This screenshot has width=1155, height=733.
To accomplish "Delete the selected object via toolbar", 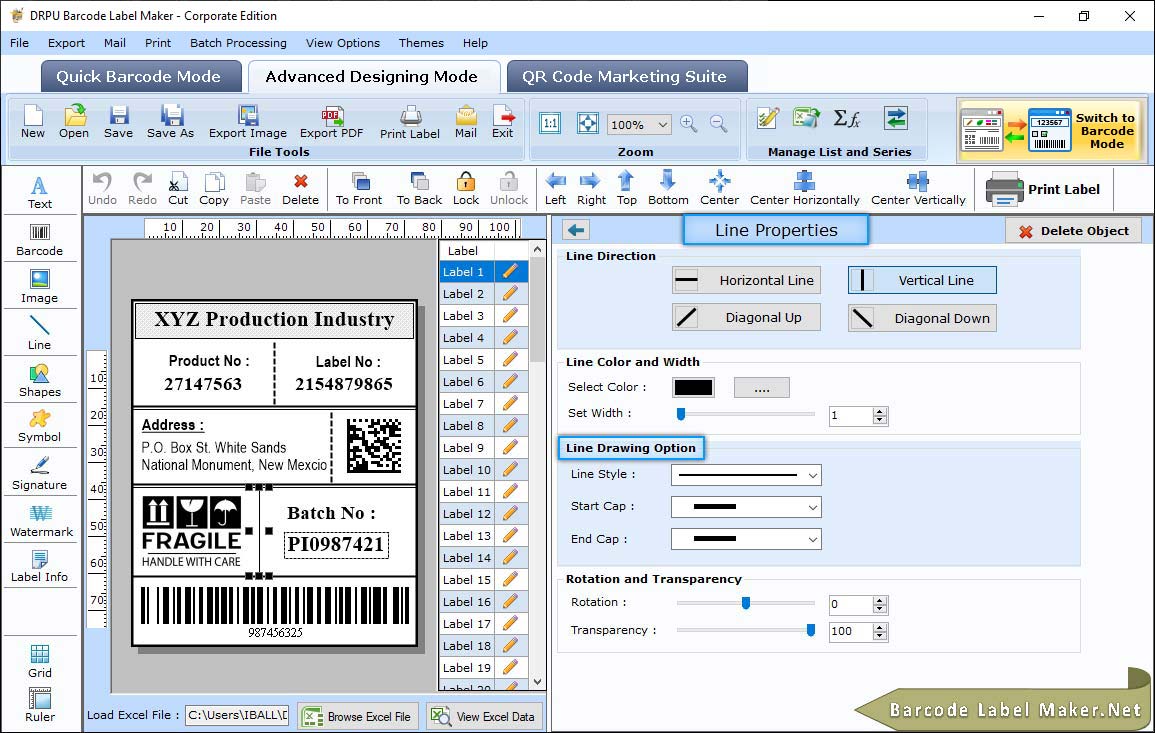I will point(301,189).
